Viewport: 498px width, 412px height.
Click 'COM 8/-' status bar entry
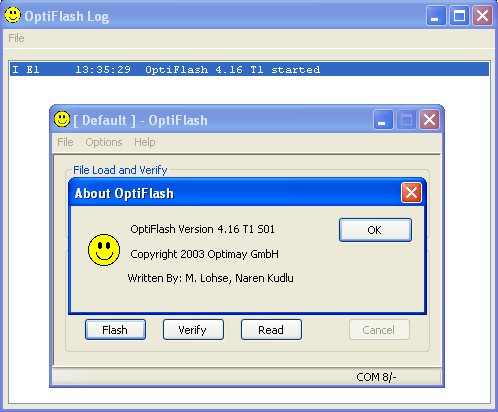tap(376, 377)
